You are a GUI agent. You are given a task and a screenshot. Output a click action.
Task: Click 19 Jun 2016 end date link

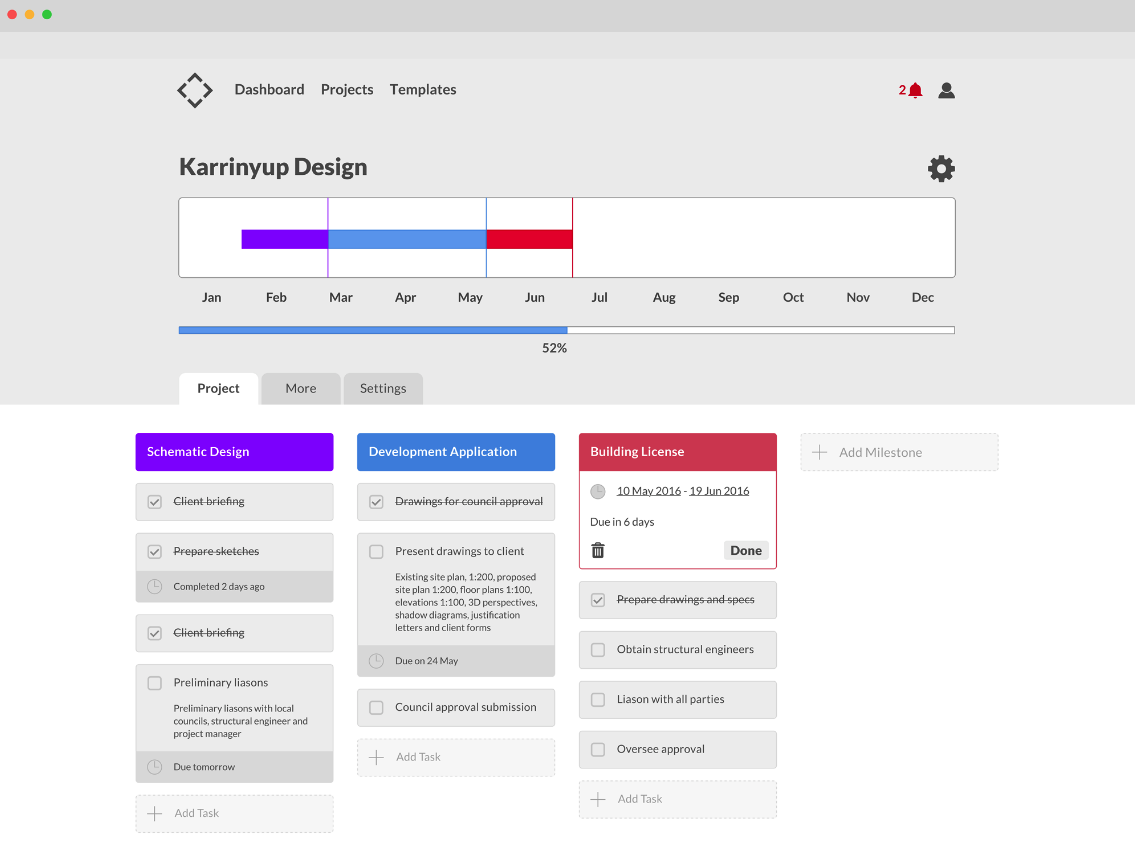(719, 491)
